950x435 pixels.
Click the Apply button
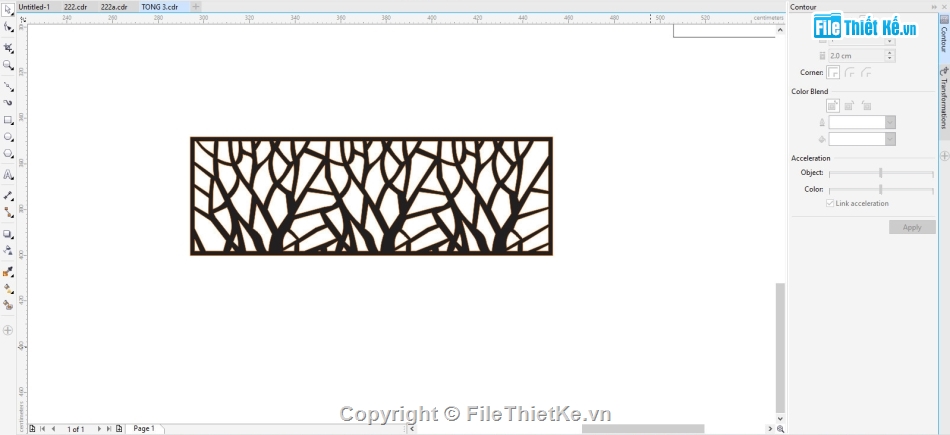click(x=912, y=227)
